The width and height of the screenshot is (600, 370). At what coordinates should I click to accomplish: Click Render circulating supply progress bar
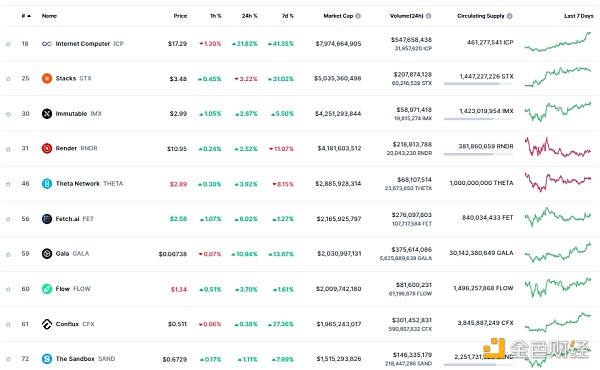[x=478, y=154]
